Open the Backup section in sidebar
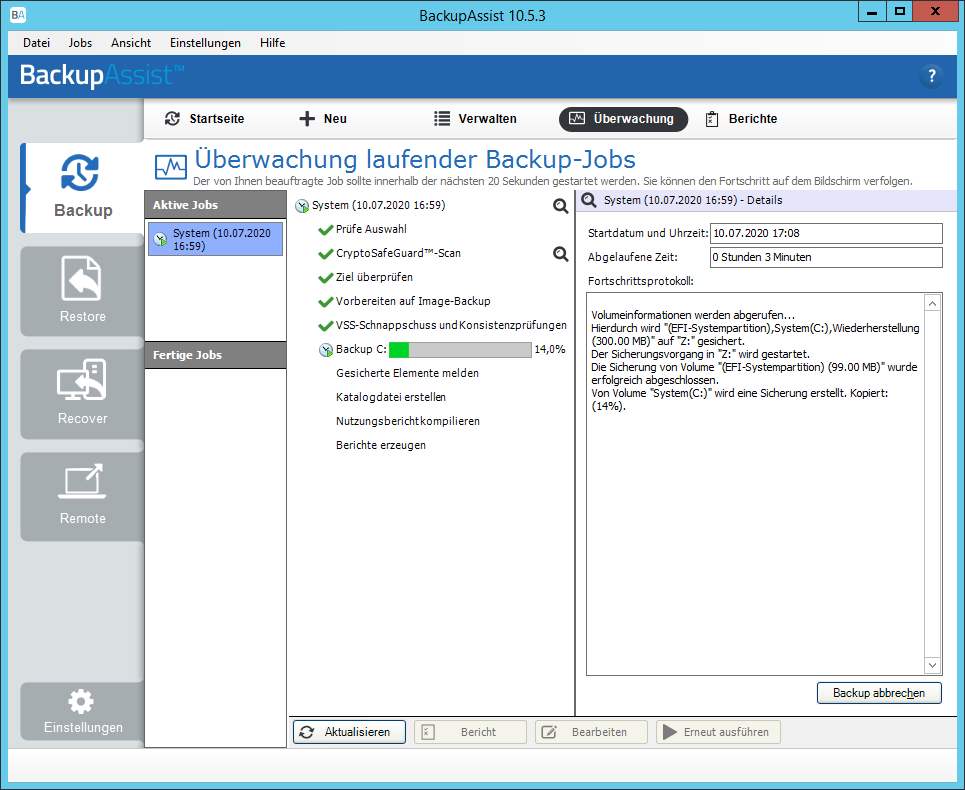The width and height of the screenshot is (965, 790). pyautogui.click(x=82, y=187)
